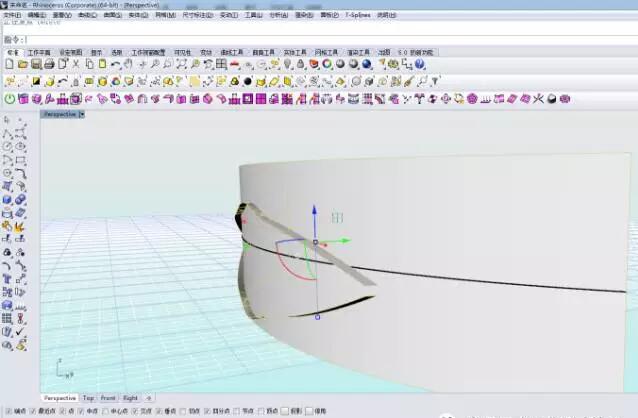Image resolution: width=638 pixels, height=418 pixels.
Task: Click the Undo arrow icon
Action: click(x=116, y=64)
